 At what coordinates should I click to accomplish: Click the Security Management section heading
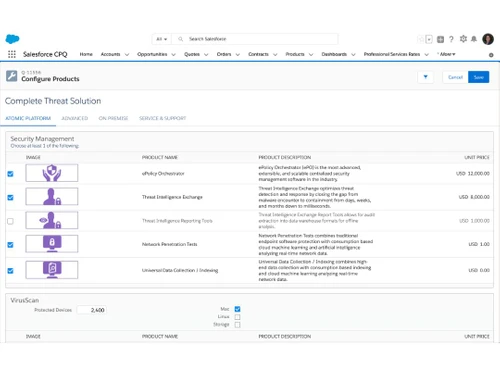tap(42, 139)
